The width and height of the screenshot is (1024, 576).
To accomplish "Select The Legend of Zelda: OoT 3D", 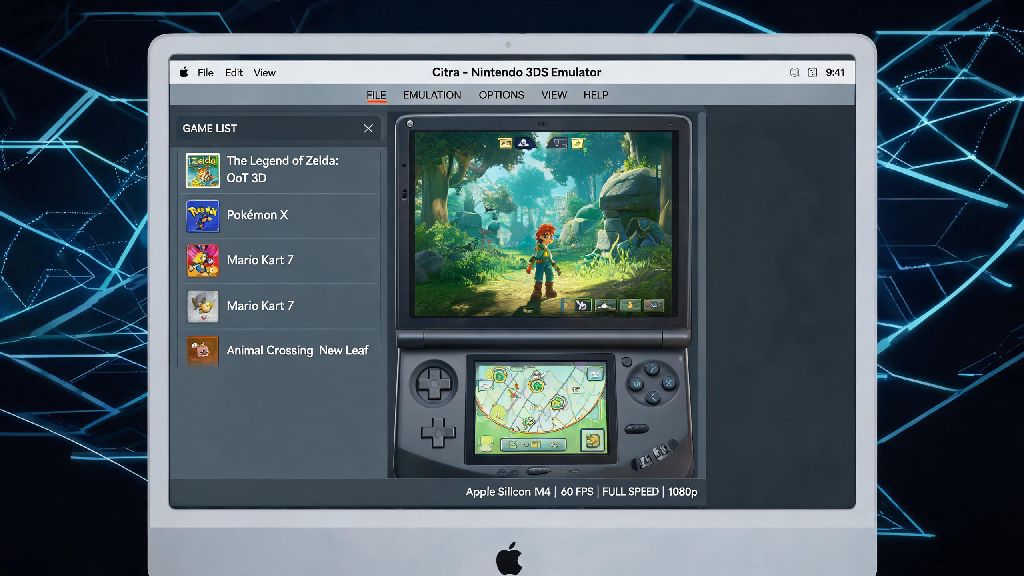I will point(279,170).
